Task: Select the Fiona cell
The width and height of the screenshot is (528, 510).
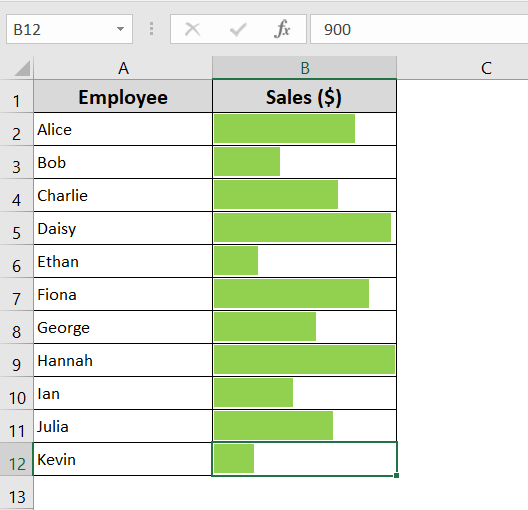Action: pos(123,294)
